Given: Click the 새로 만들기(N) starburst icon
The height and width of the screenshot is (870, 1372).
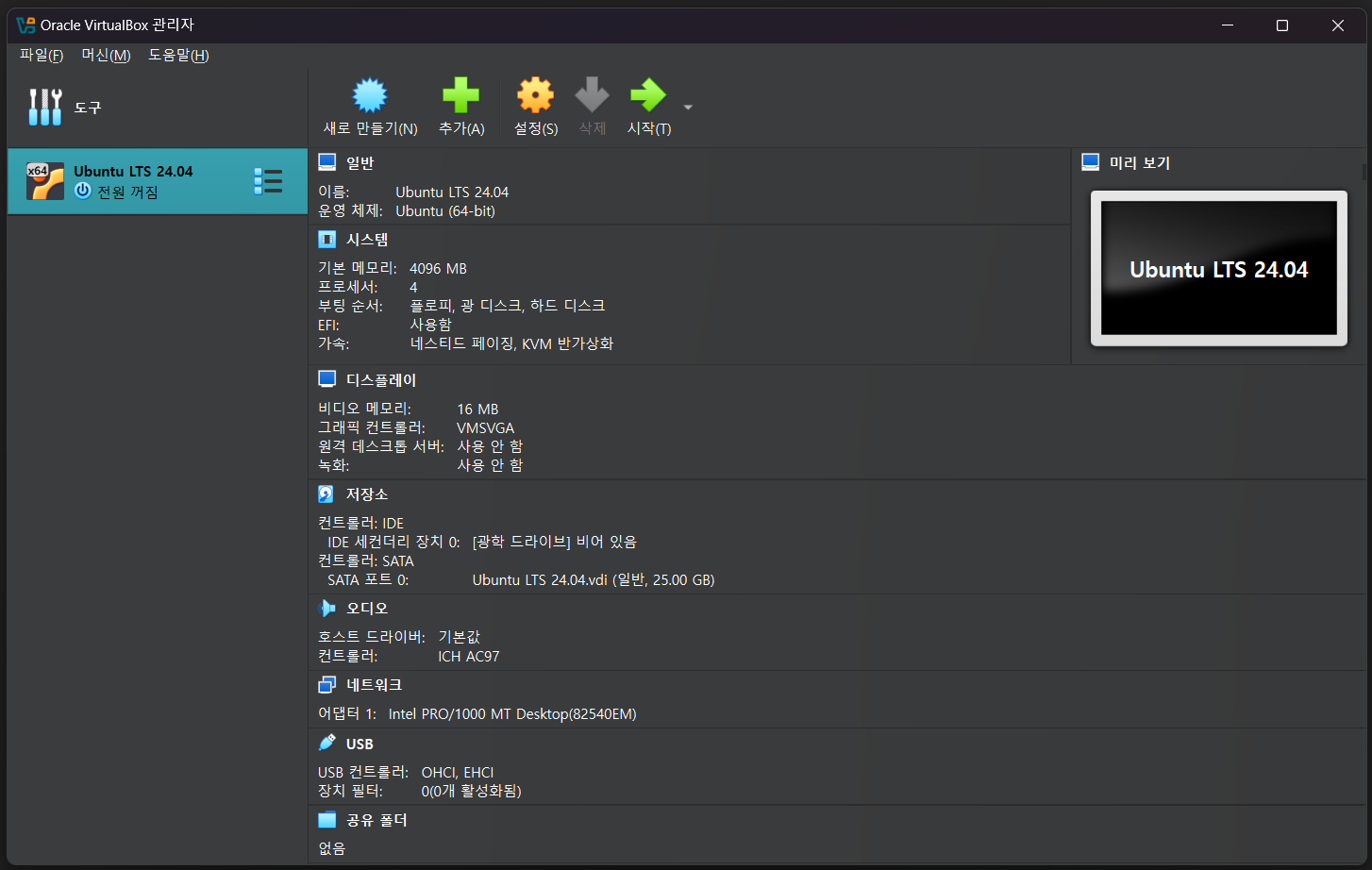Looking at the screenshot, I should pyautogui.click(x=370, y=95).
